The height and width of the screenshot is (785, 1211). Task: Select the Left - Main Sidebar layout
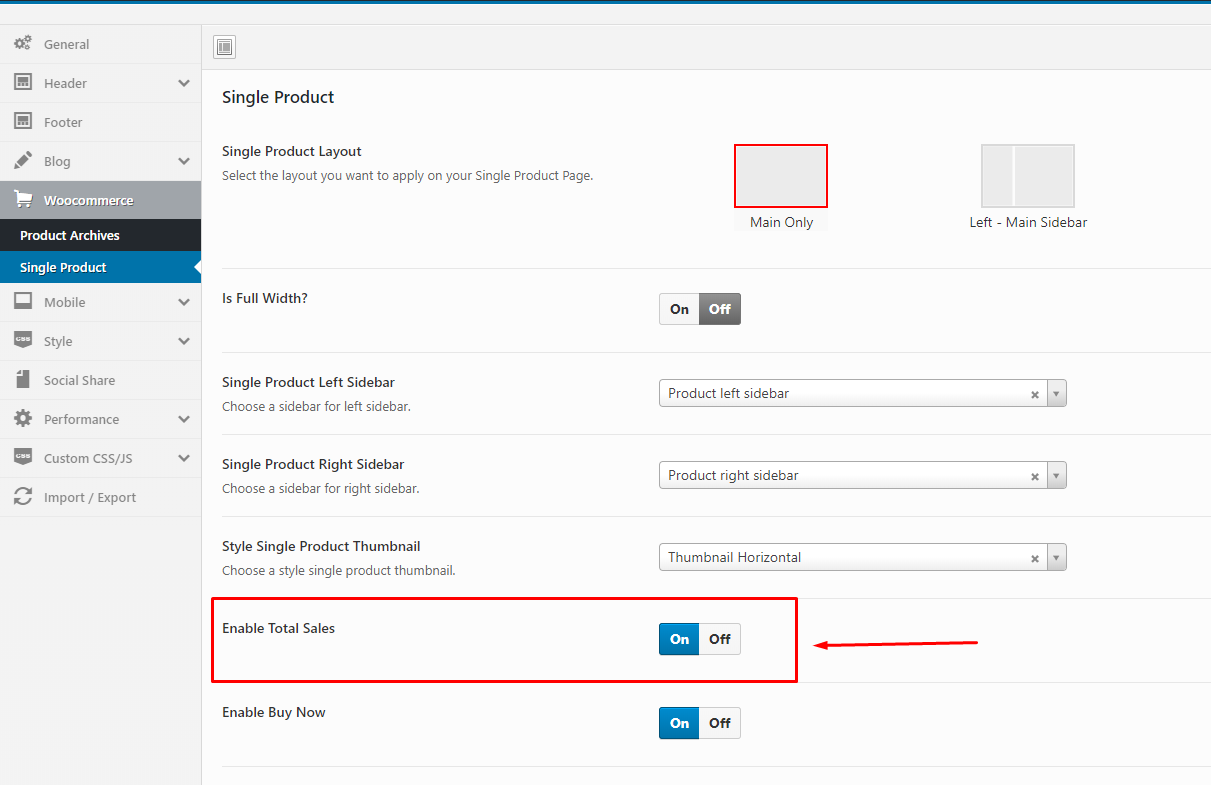click(x=1027, y=176)
